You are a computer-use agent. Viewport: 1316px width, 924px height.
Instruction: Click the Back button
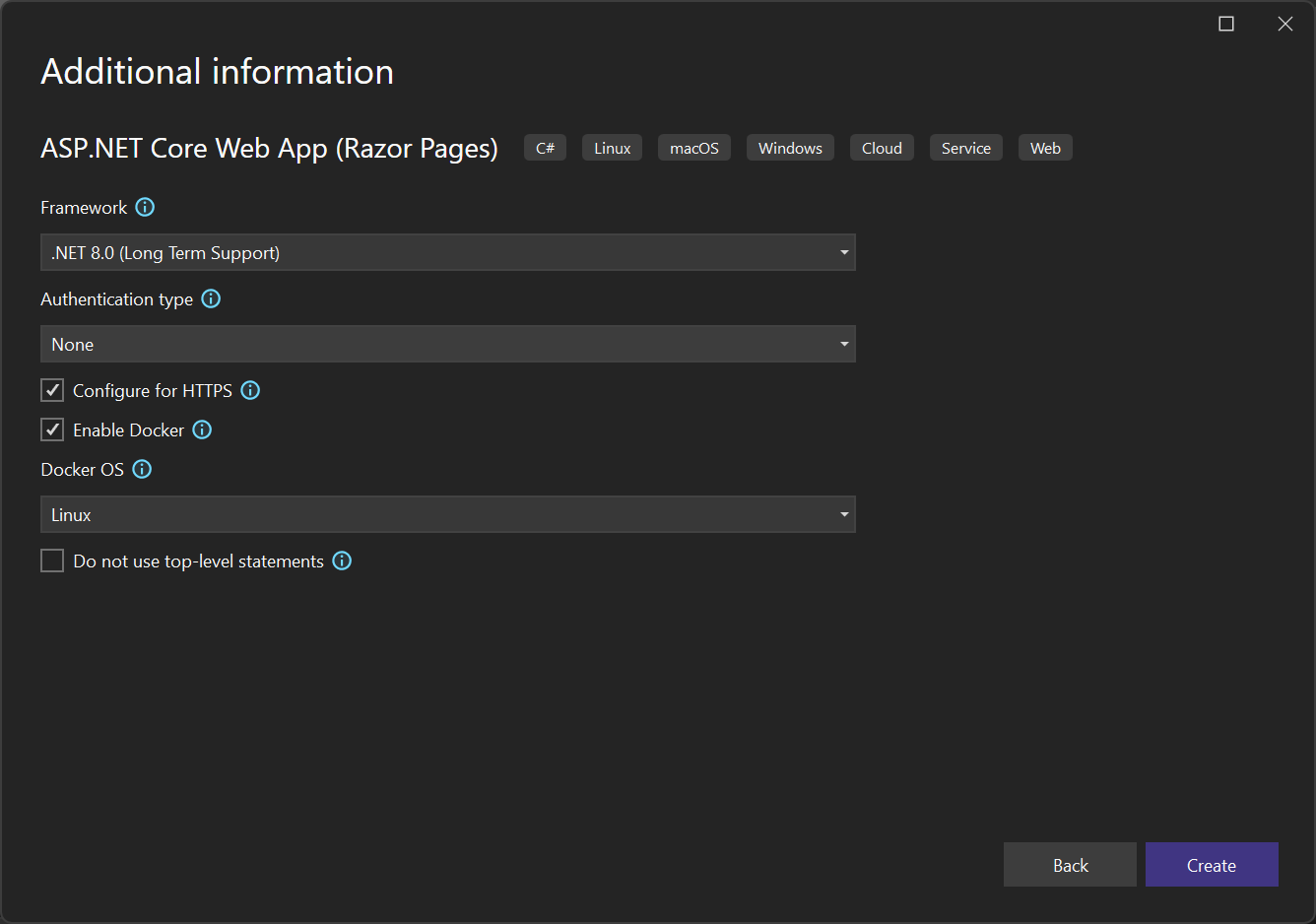(x=1070, y=864)
